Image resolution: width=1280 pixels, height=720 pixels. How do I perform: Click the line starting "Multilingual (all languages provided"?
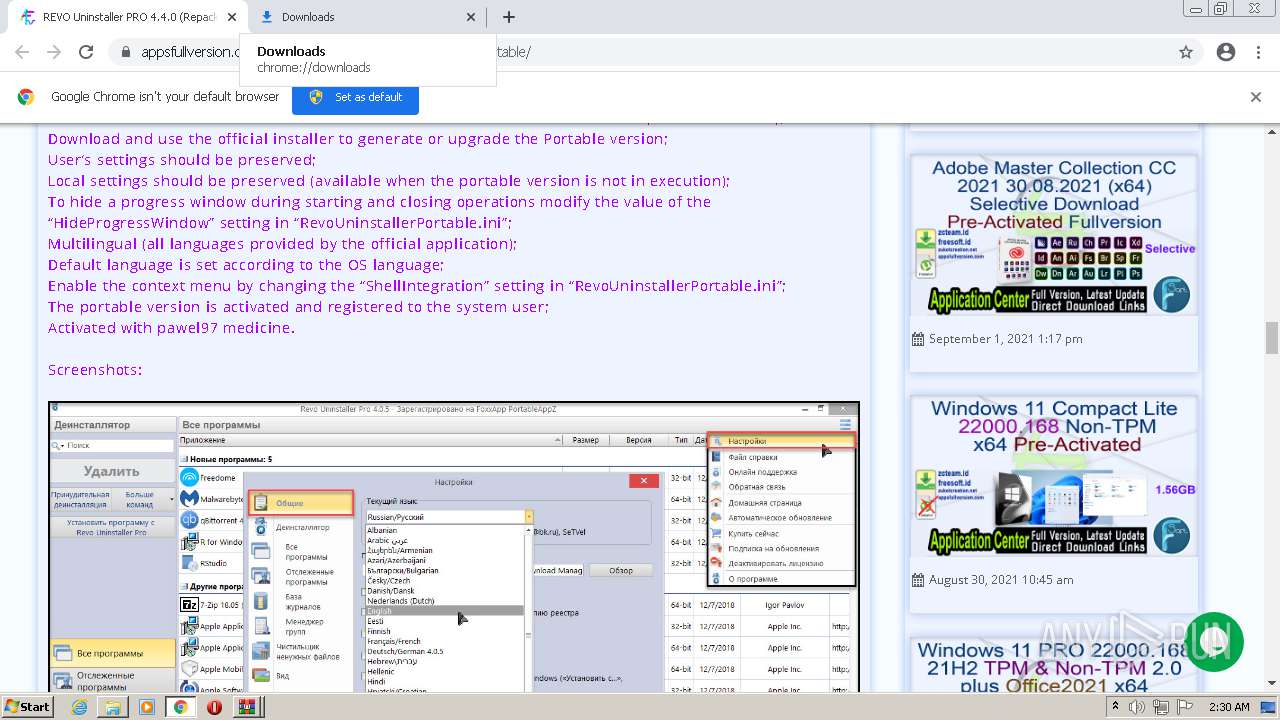[x=282, y=244]
